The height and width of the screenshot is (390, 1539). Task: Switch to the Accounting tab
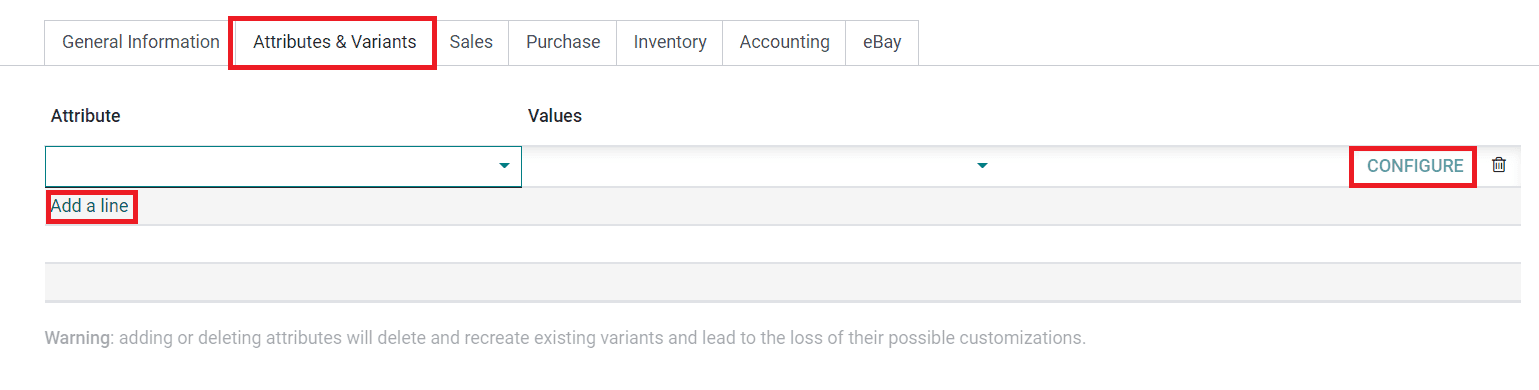785,42
